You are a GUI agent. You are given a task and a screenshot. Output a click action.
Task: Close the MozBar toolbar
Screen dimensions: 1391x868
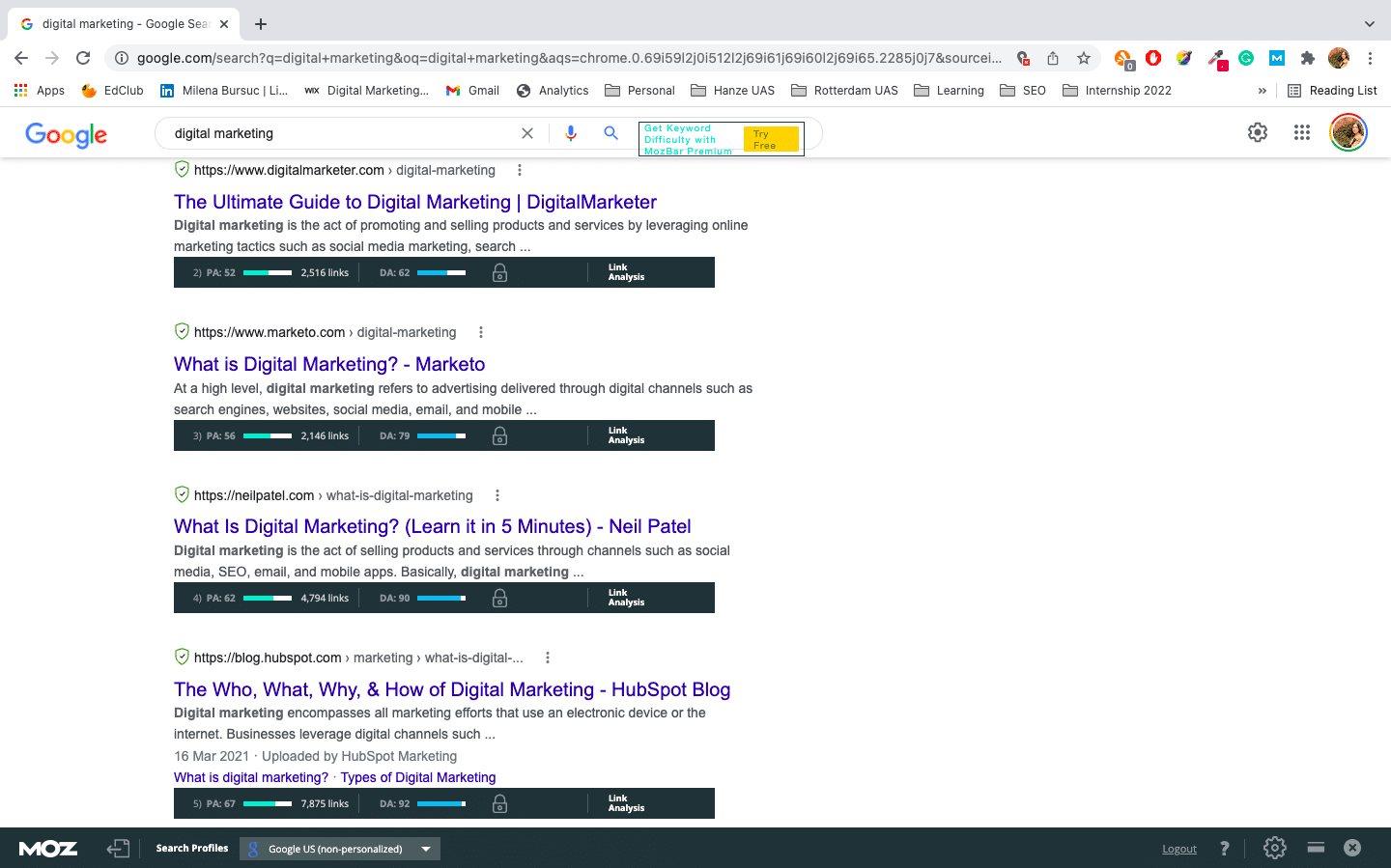click(x=1352, y=848)
